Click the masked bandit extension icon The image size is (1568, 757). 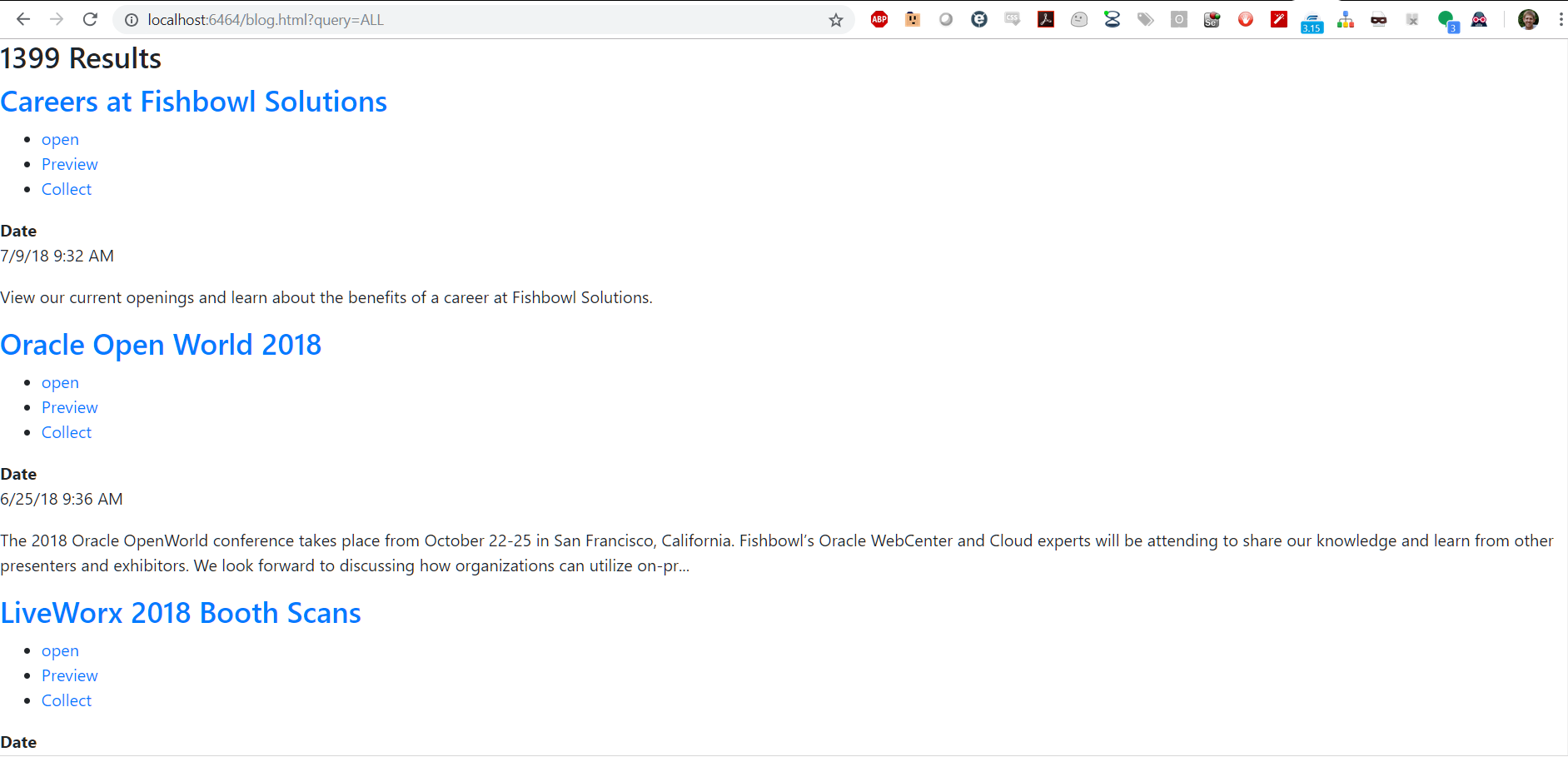[x=1379, y=19]
